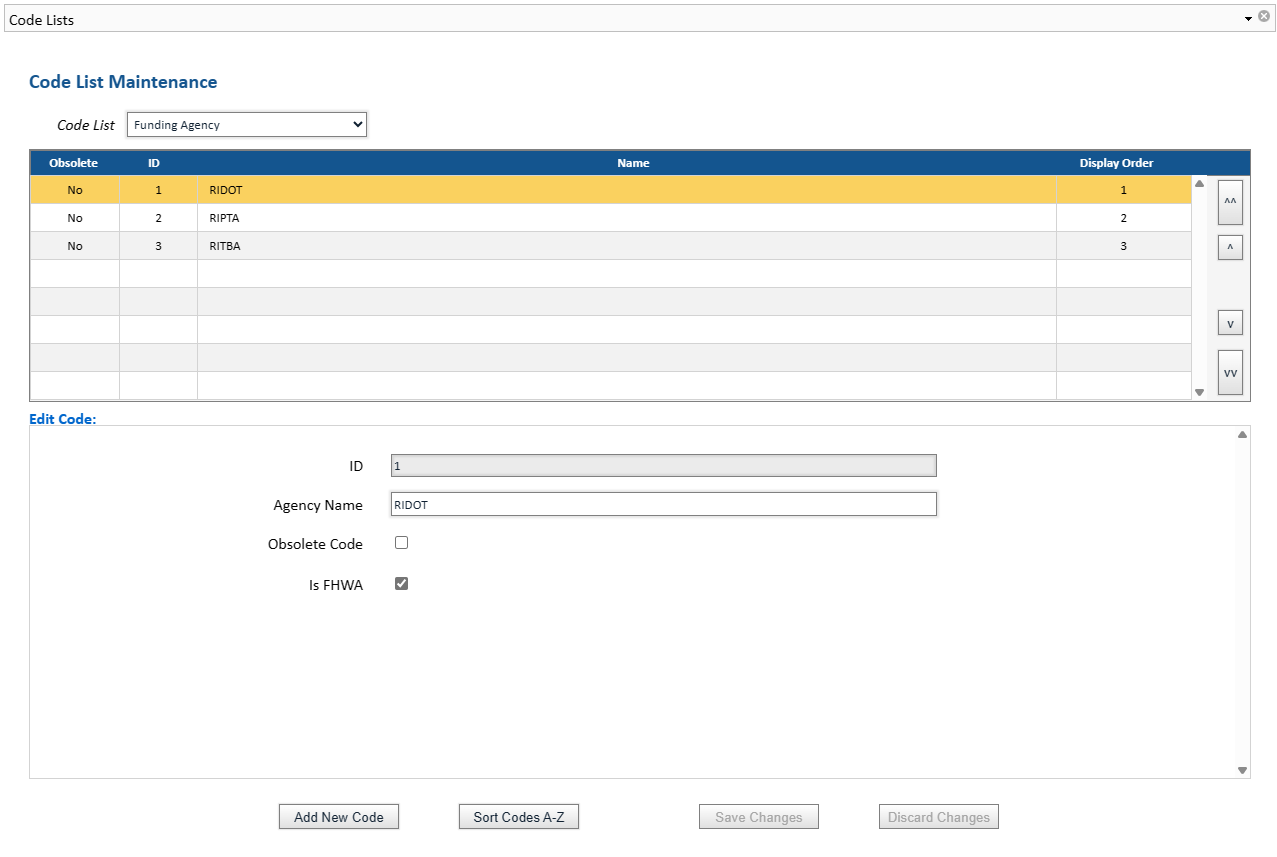
Task: Click scroll-up arrow of the code table
Action: (1199, 183)
